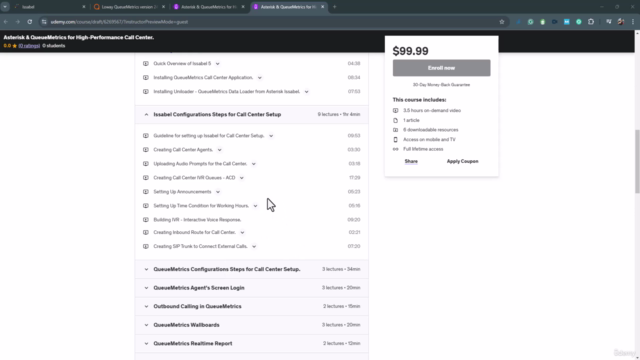640x360 pixels.
Task: Expand Setting Up Time Condition chevron
Action: (x=255, y=206)
